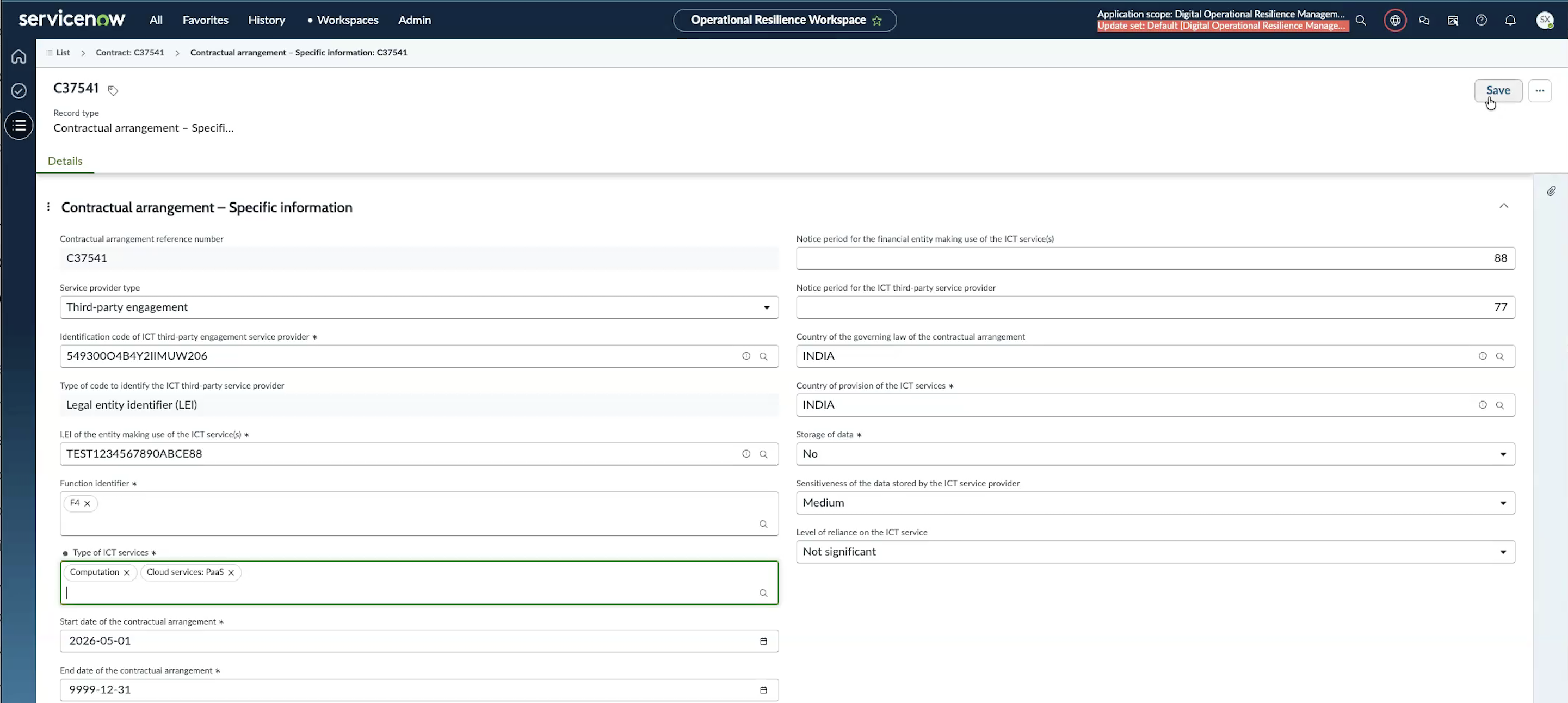Screen dimensions: 1568x703
Task: Open the Home icon in left sidebar
Action: (19, 56)
